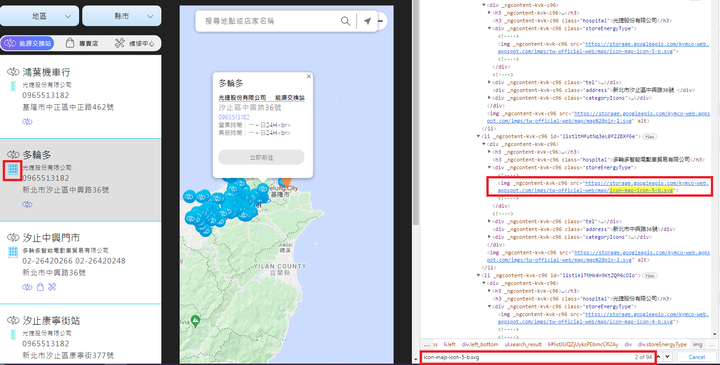Click purple category icon below 新北市汐止區中興路36號

point(27,204)
